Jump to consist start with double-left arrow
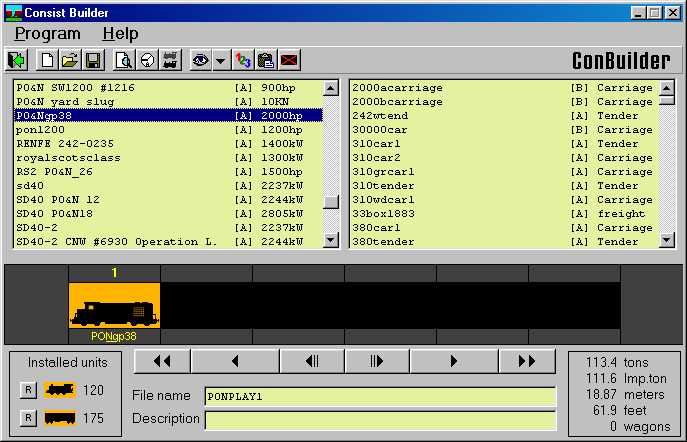 (162, 361)
